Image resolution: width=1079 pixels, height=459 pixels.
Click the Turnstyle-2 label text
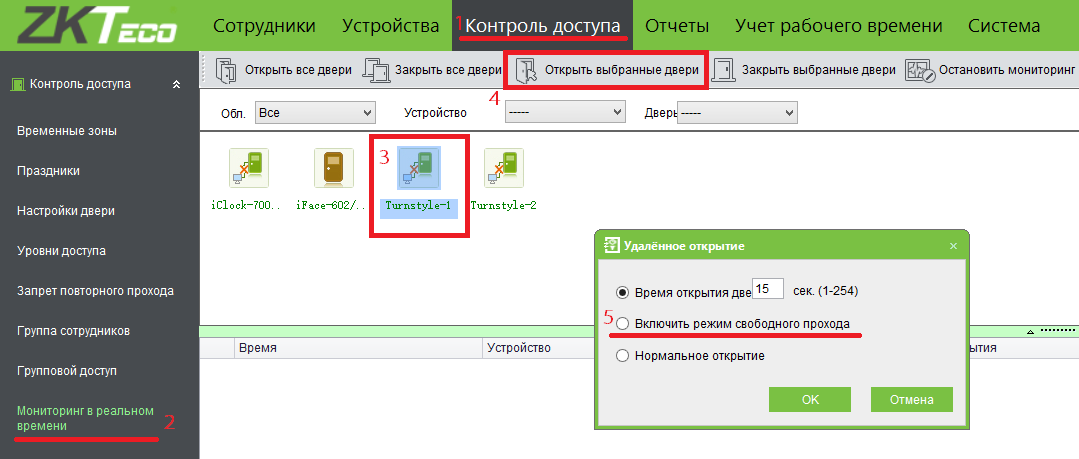pos(504,205)
